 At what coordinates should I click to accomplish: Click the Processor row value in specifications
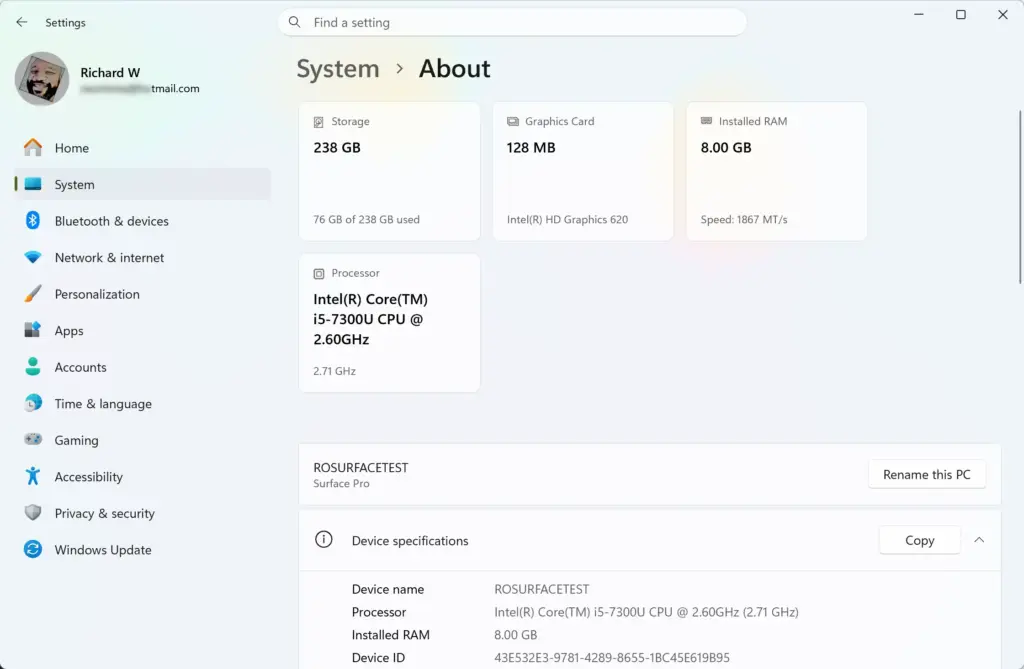pos(646,612)
